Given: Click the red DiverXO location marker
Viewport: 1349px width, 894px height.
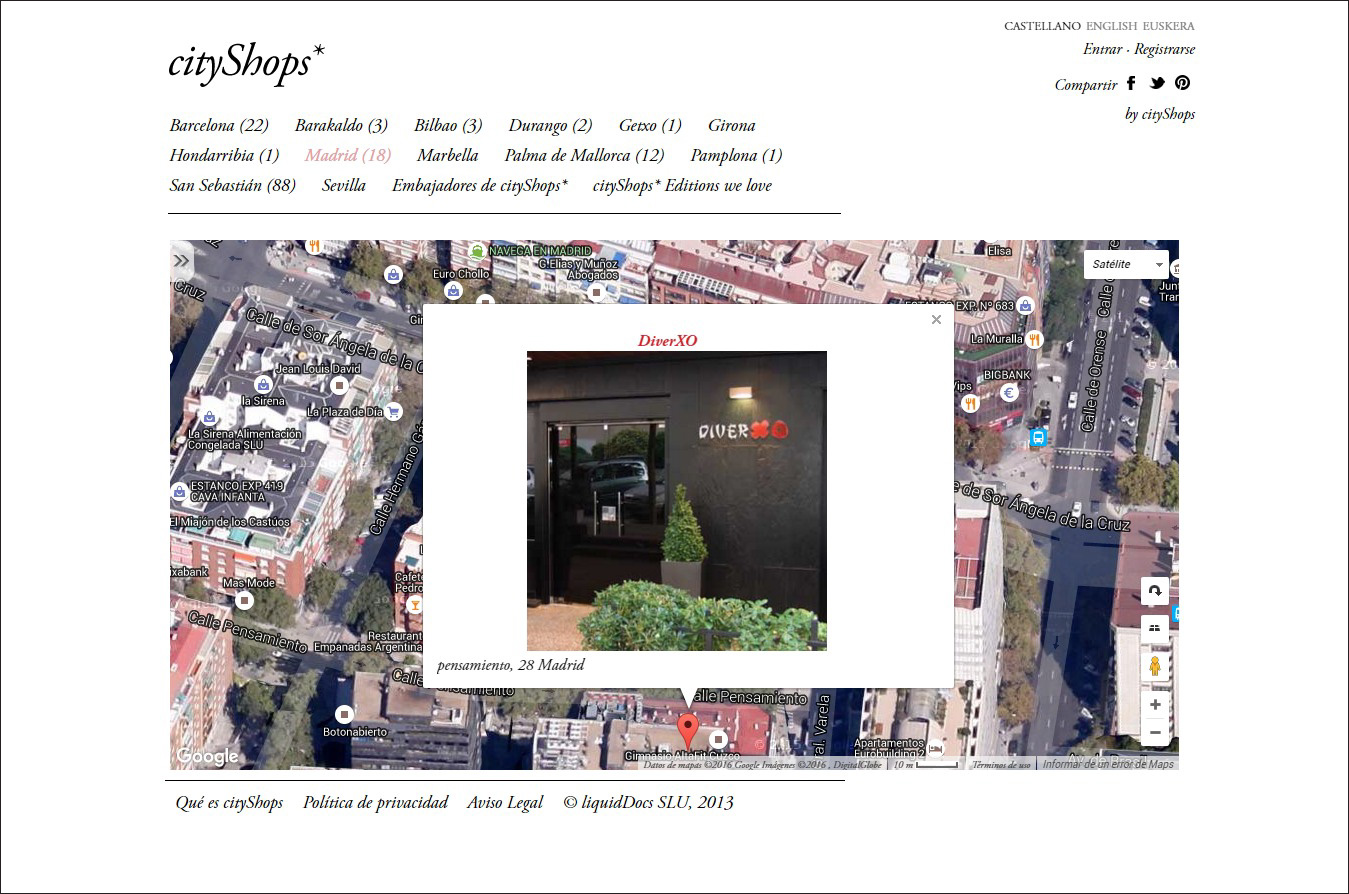Looking at the screenshot, I should coord(687,731).
